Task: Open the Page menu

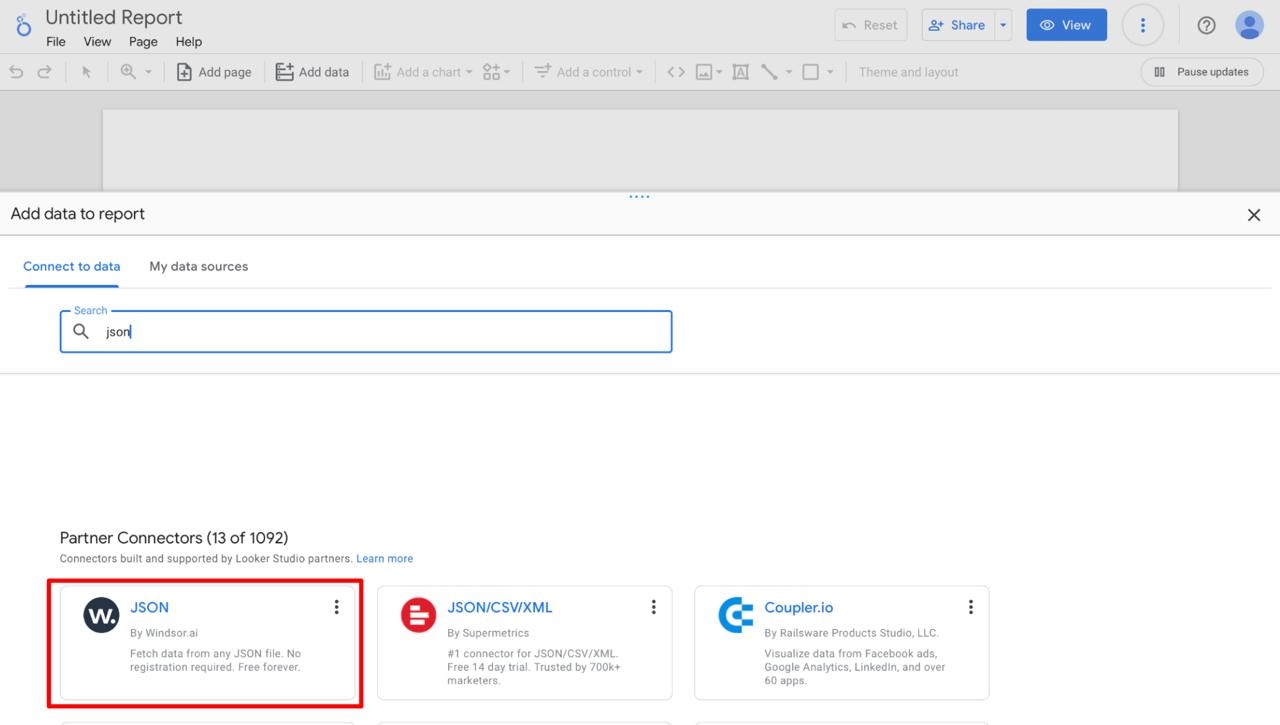Action: coord(143,42)
